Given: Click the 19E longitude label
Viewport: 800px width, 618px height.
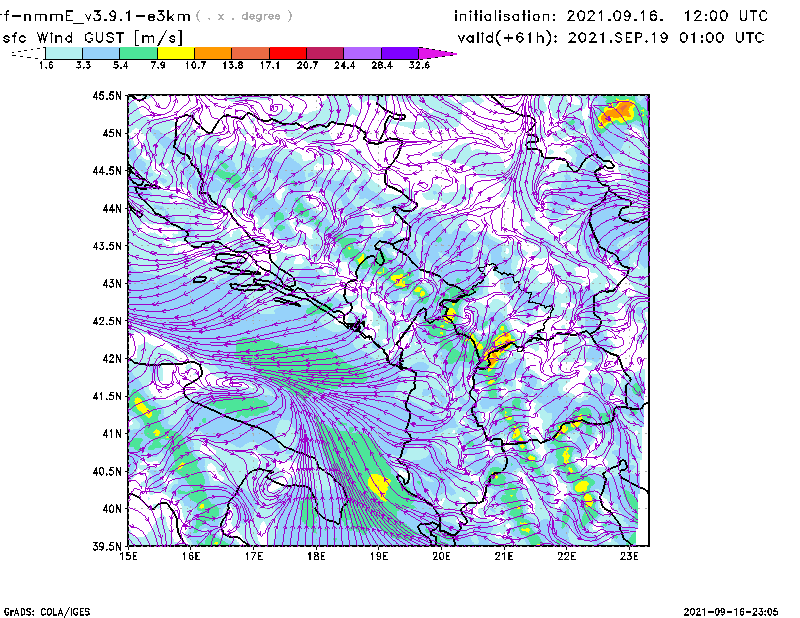Looking at the screenshot, I should tap(379, 556).
